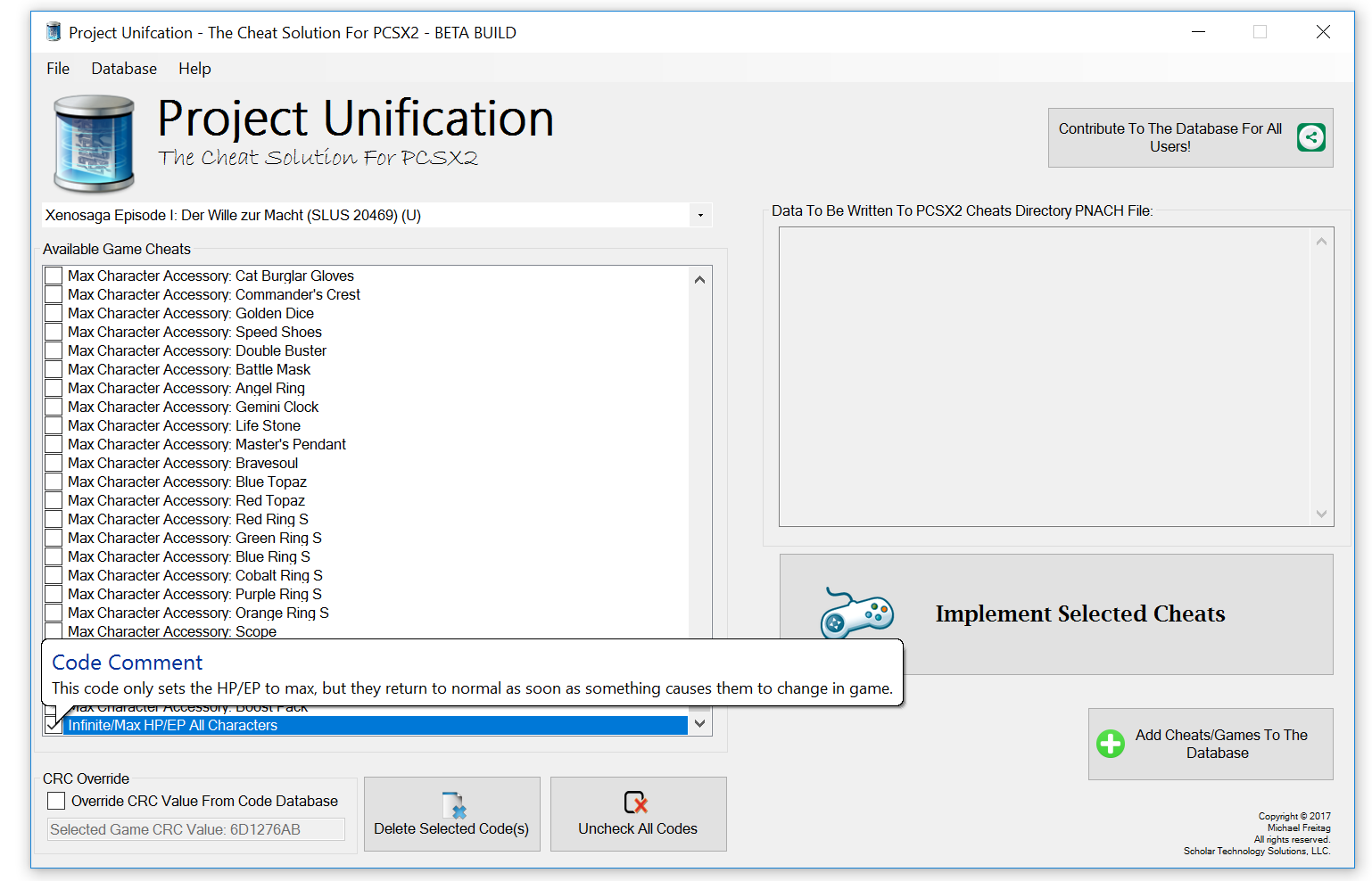Close the Project Unification window
Viewport: 1372px width, 881px height.
pos(1323,32)
